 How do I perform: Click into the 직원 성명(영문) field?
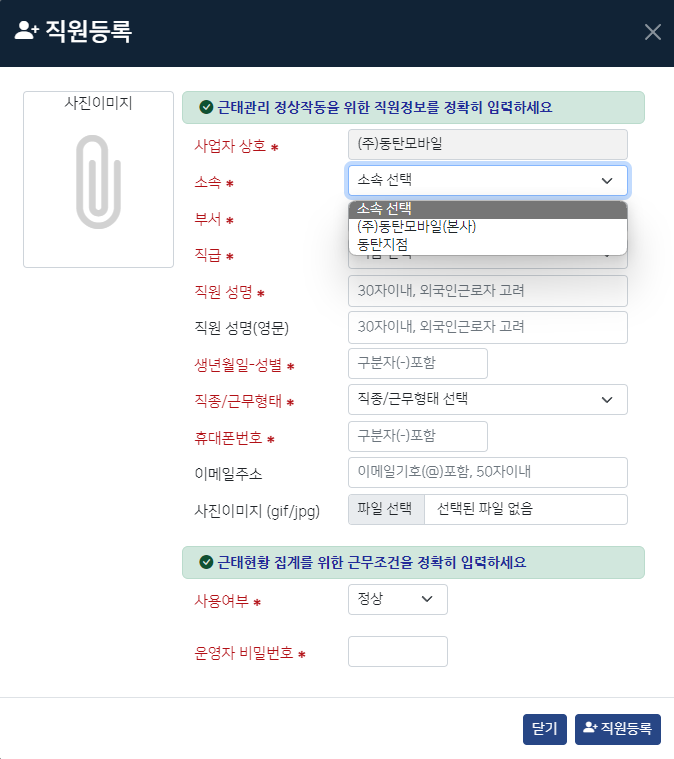pyautogui.click(x=488, y=327)
